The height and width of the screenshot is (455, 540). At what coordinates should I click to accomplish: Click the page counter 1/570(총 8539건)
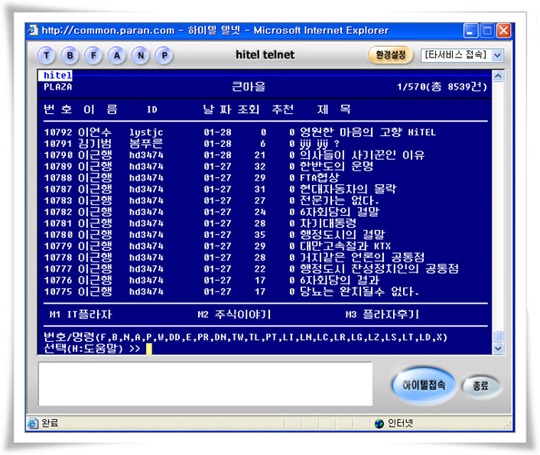[442, 86]
